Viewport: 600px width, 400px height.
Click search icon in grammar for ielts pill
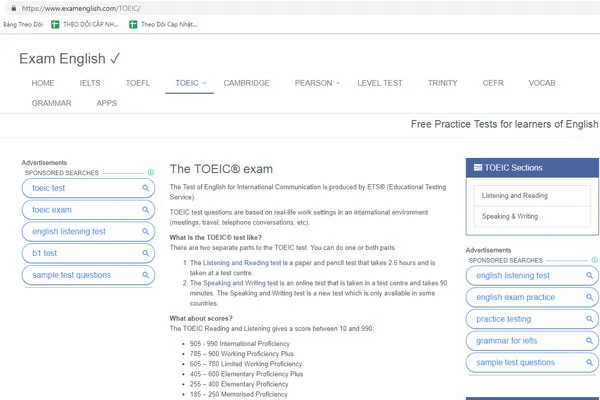[589, 341]
